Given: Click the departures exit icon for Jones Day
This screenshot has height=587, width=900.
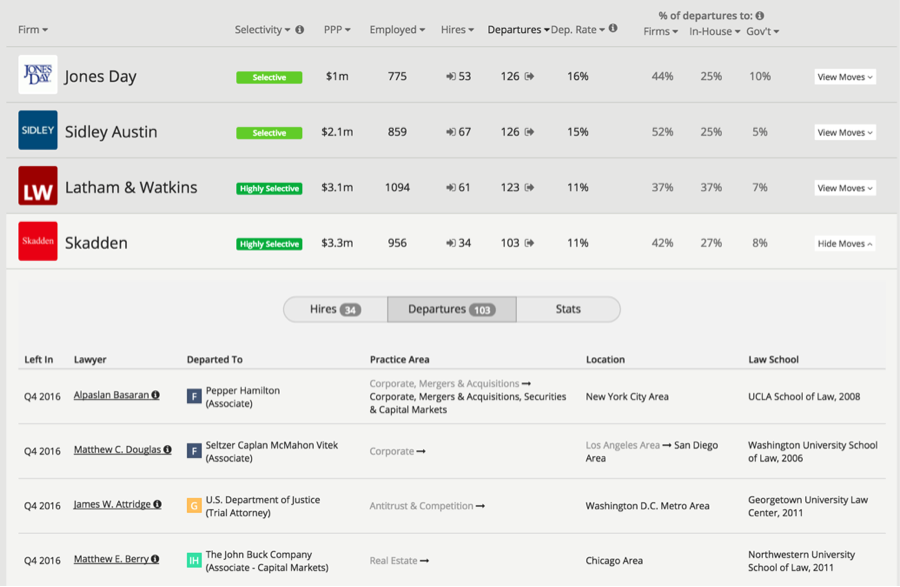Looking at the screenshot, I should 529,76.
